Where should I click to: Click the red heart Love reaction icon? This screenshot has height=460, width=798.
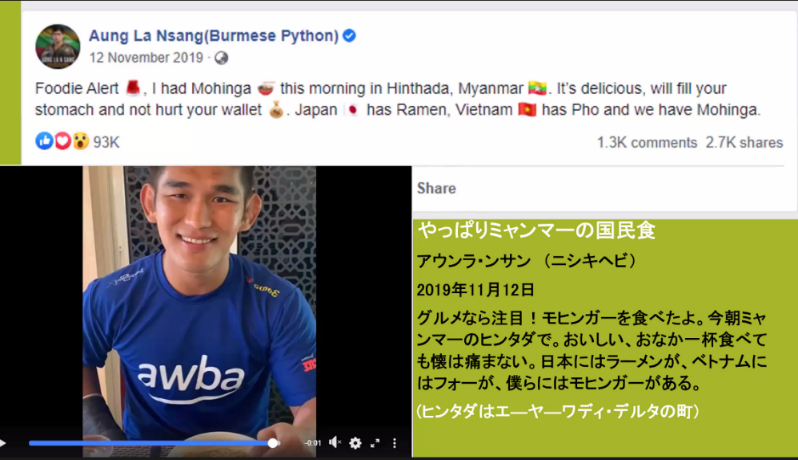coord(62,141)
